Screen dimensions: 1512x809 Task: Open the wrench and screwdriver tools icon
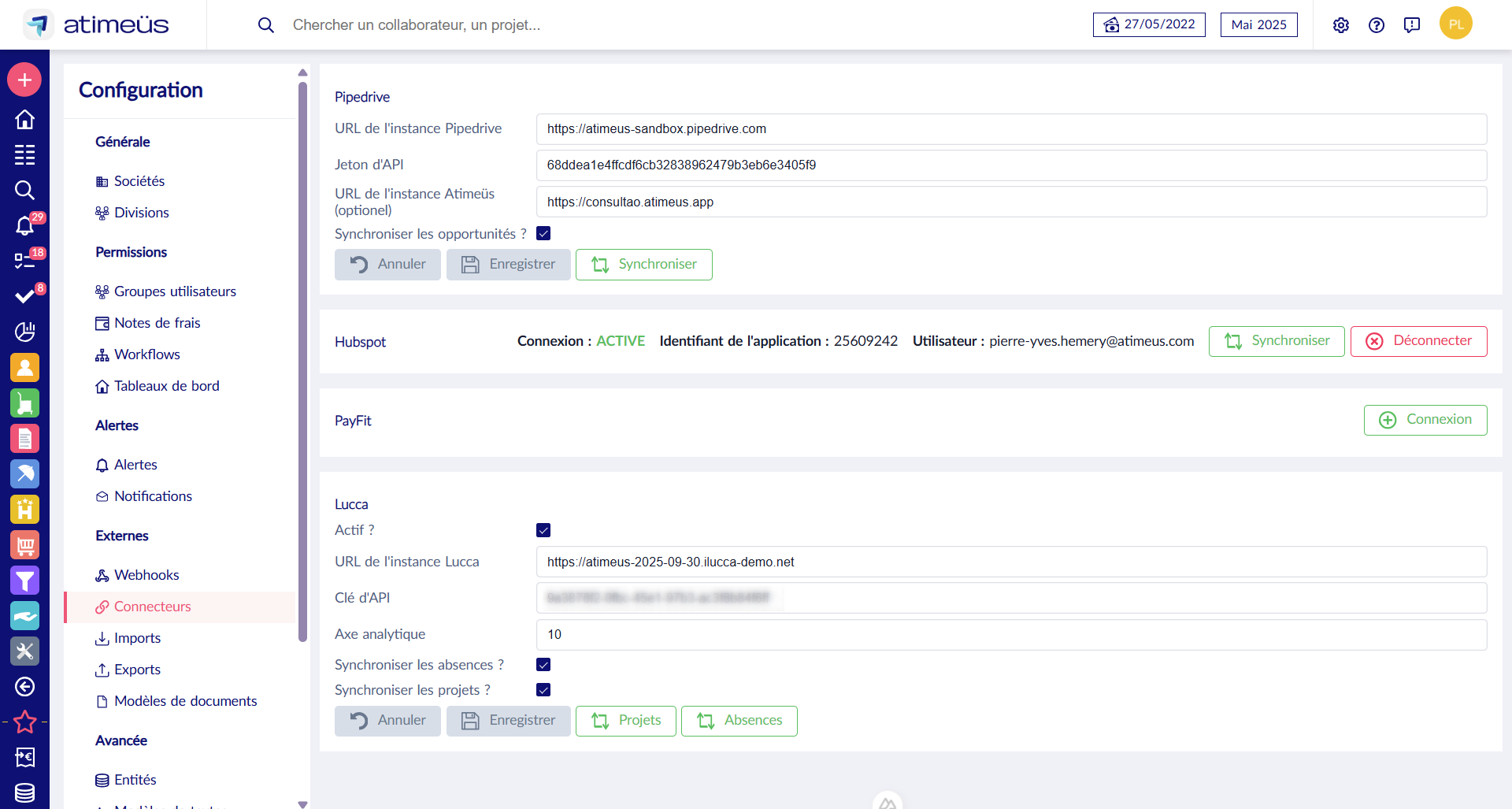tap(24, 651)
